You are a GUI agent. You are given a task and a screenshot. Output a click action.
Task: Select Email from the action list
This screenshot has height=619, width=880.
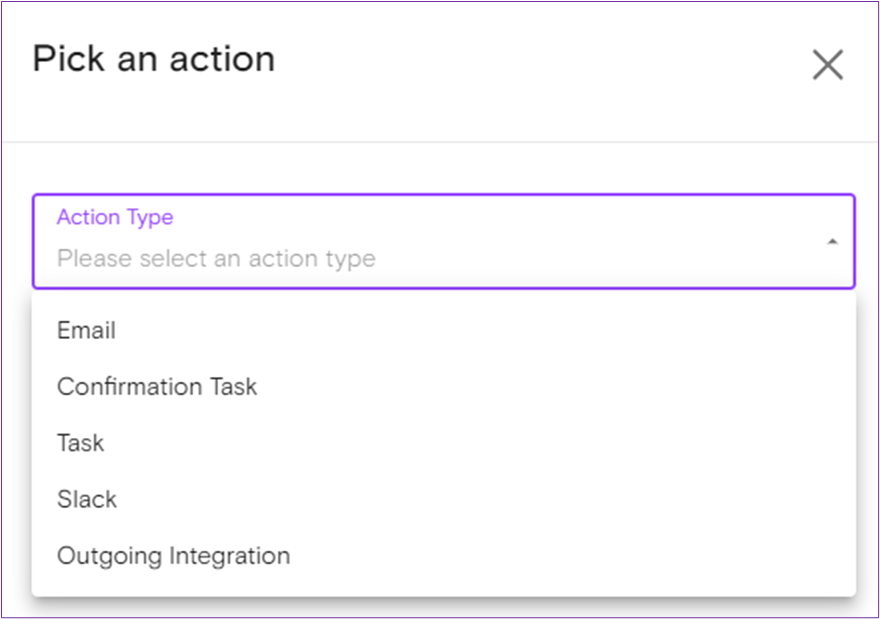(x=86, y=331)
